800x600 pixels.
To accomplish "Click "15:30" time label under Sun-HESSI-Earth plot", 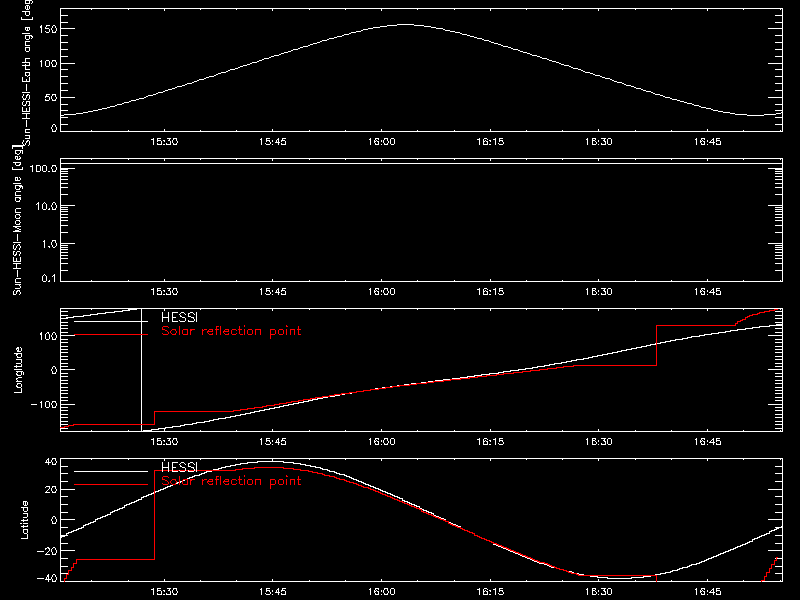I will coord(164,142).
